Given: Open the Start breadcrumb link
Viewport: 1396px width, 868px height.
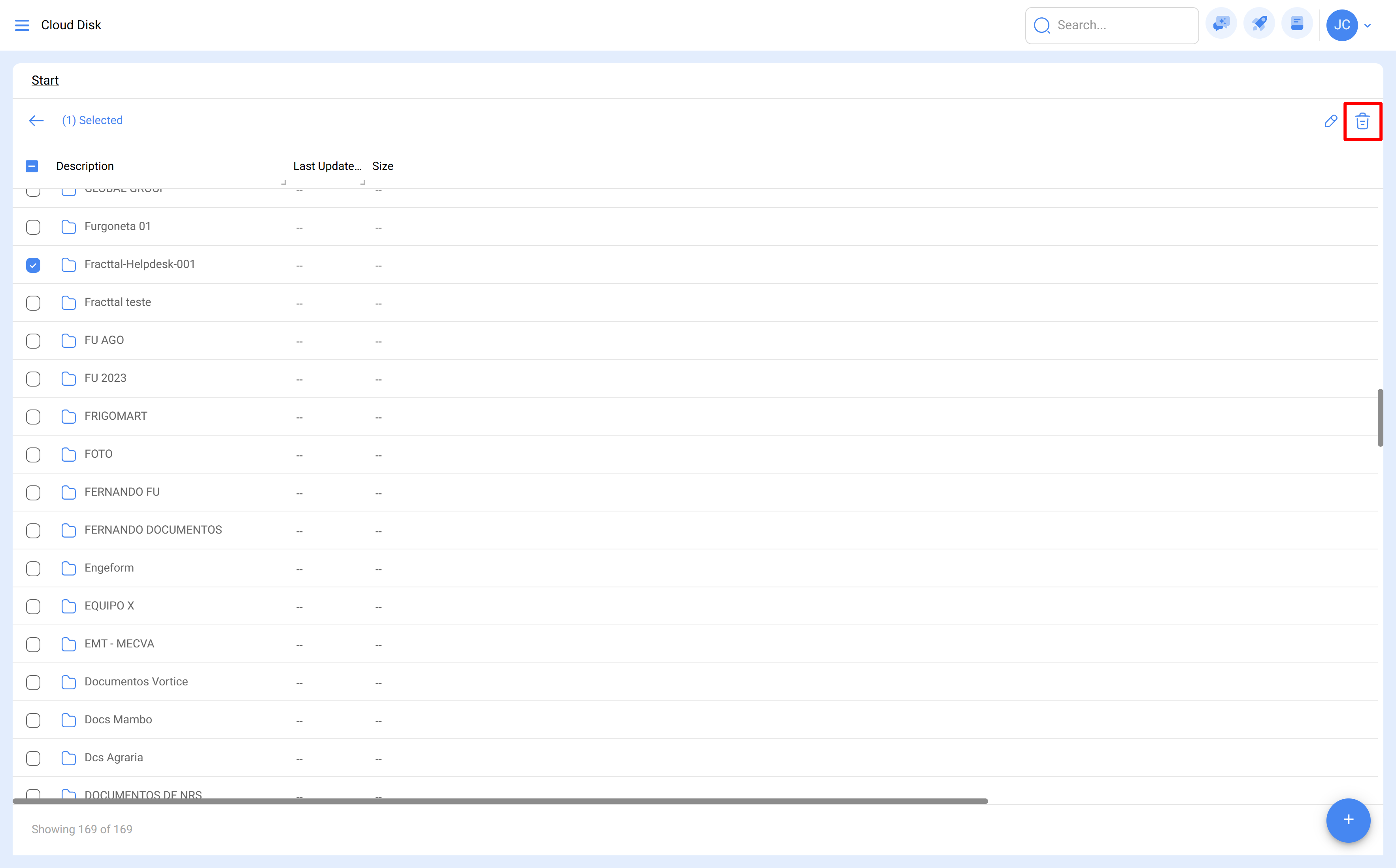Looking at the screenshot, I should click(x=45, y=80).
